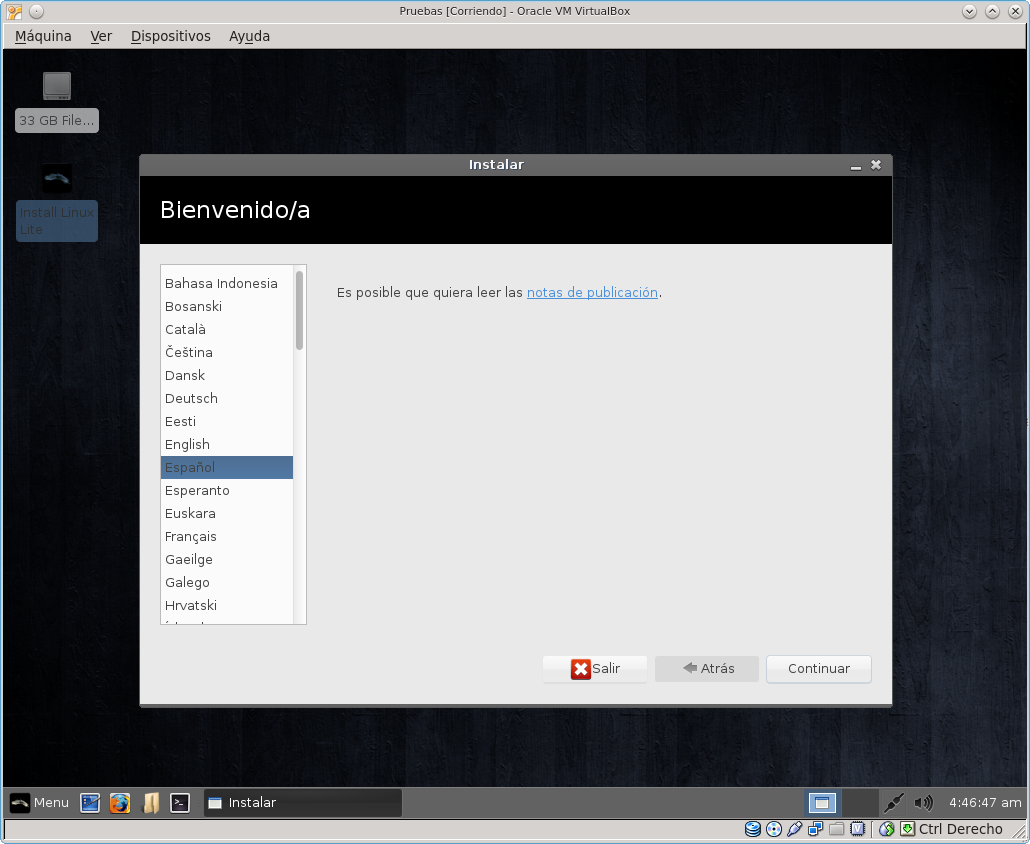Open the Install Linux Lite desktop icon
This screenshot has width=1030, height=844.
pyautogui.click(x=57, y=200)
